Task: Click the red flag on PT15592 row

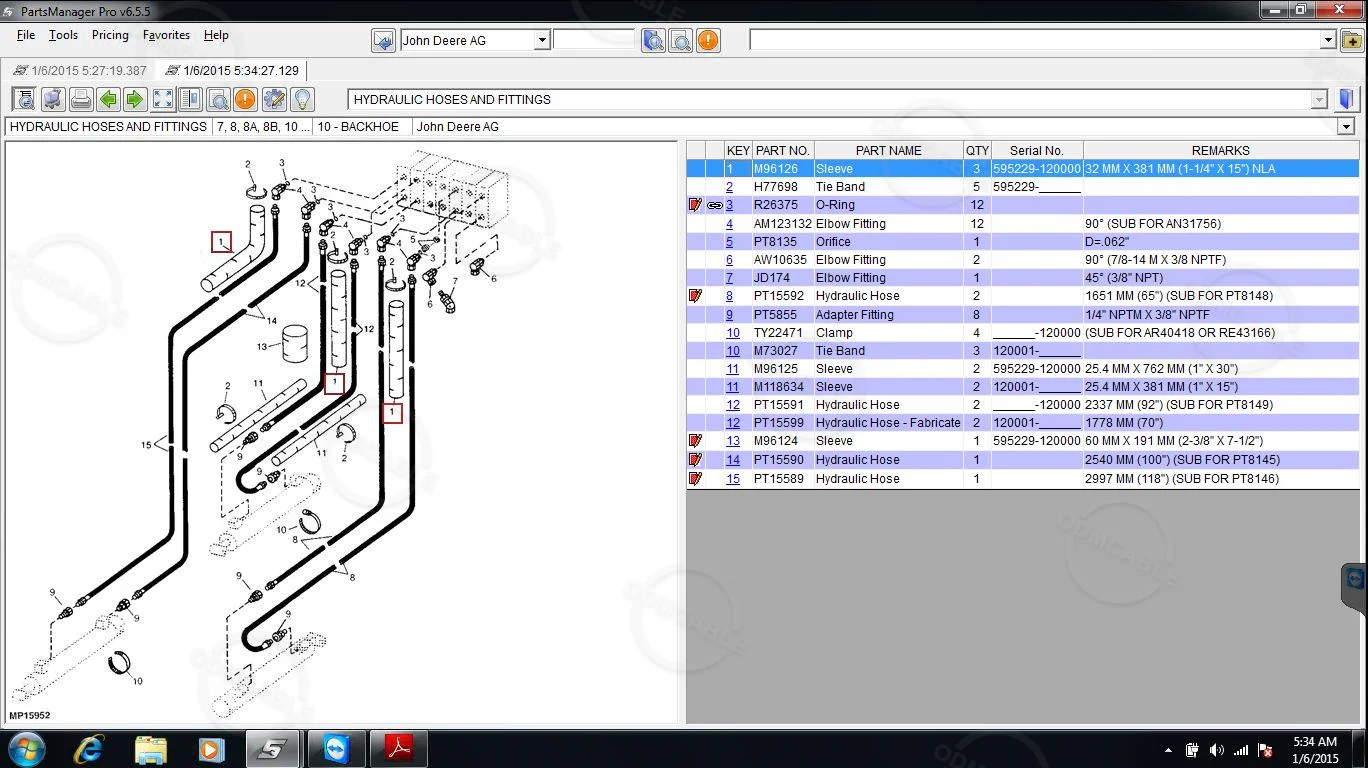Action: [696, 296]
